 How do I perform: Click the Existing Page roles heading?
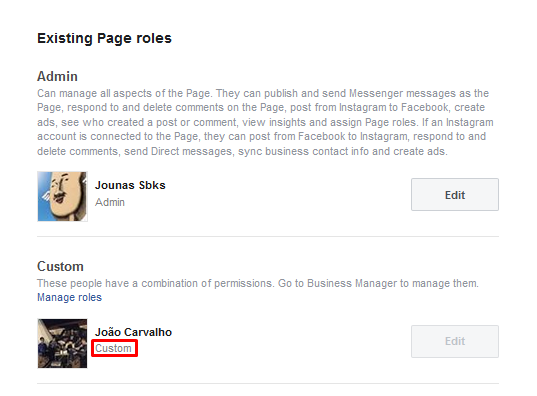104,38
